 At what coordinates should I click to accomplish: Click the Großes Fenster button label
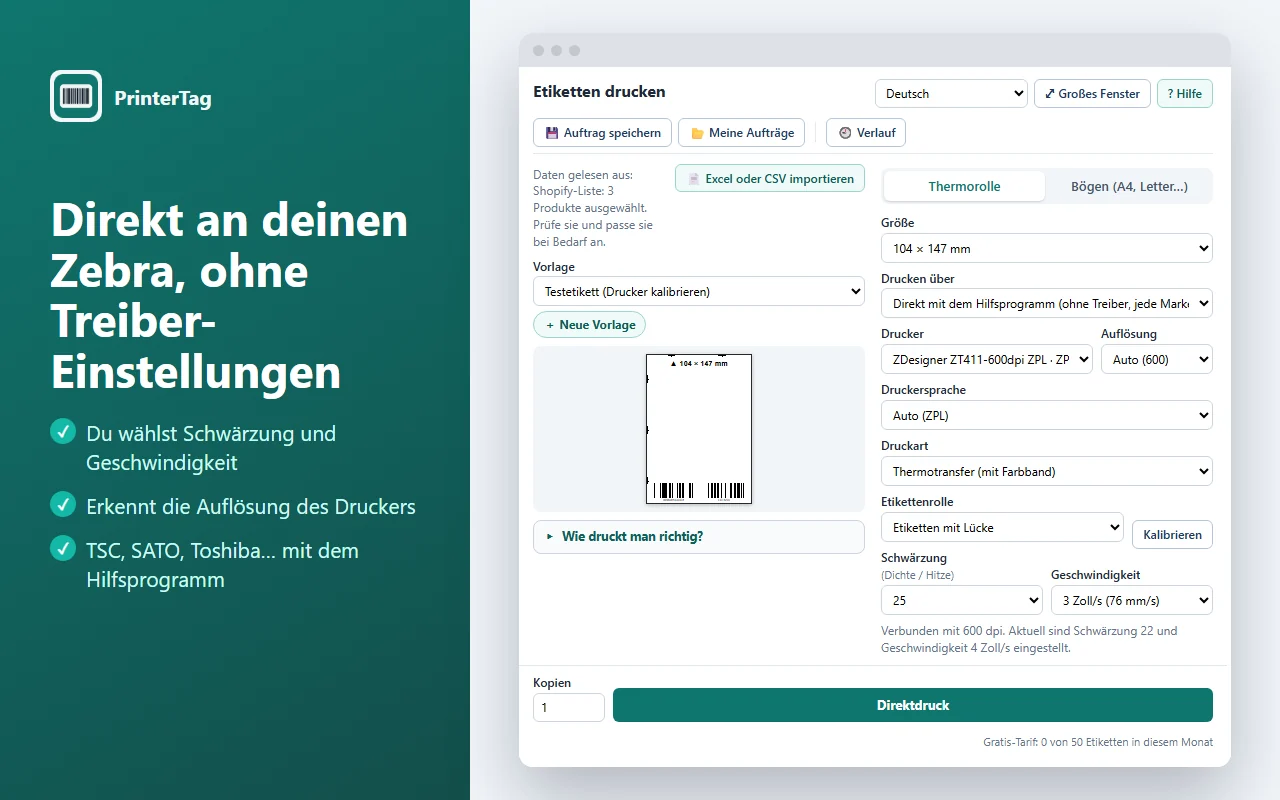point(1099,94)
